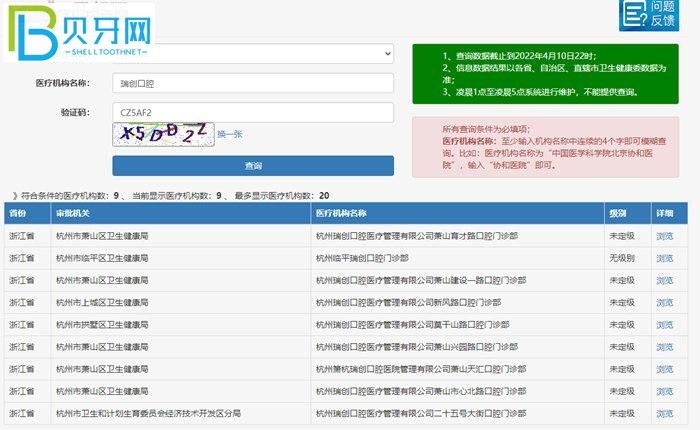Click the 审批机关 column header

pos(73,214)
